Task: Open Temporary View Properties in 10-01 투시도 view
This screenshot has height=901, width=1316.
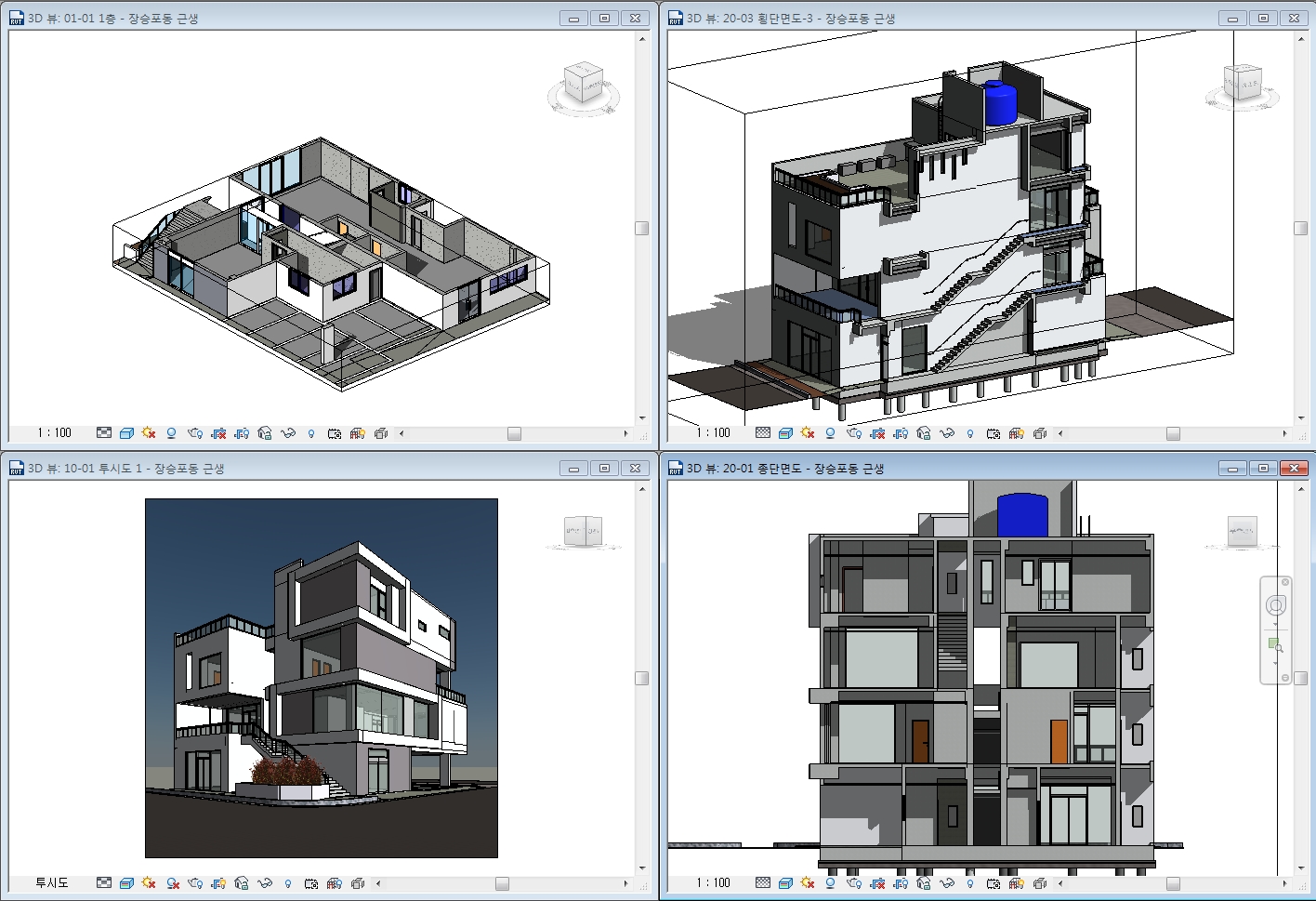Action: click(x=311, y=883)
